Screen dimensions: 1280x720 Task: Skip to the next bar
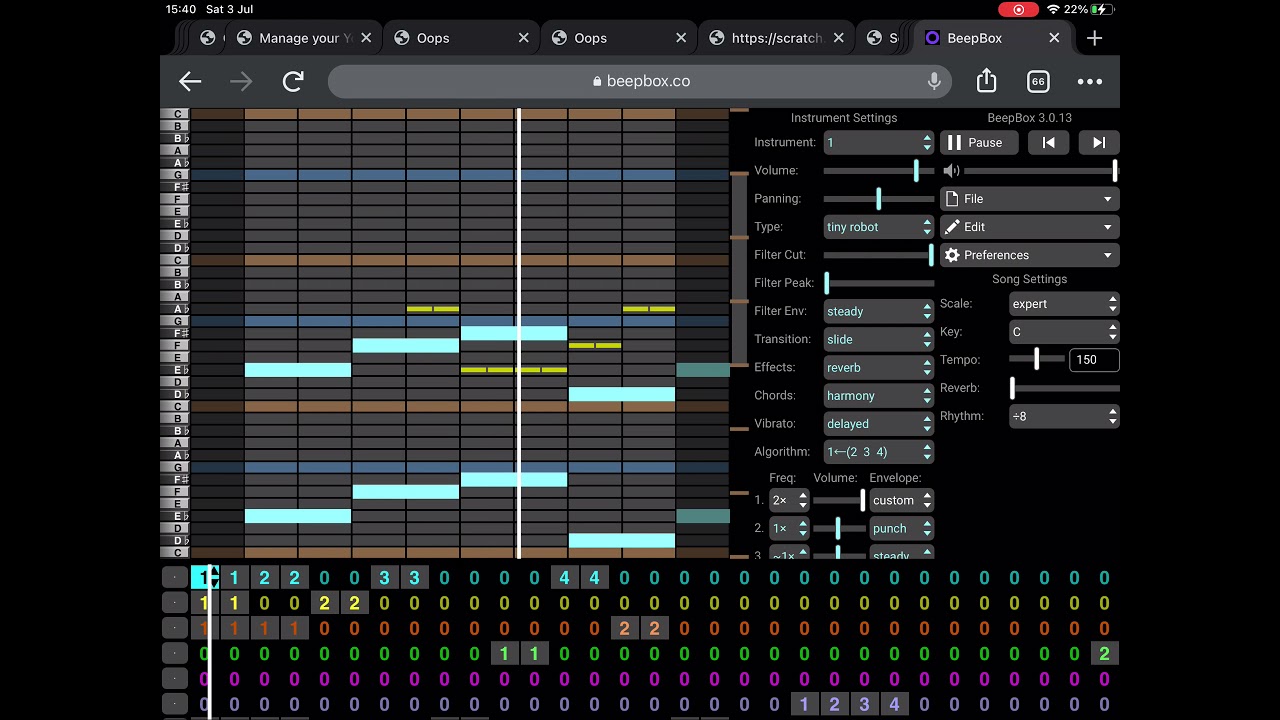[x=1099, y=143]
